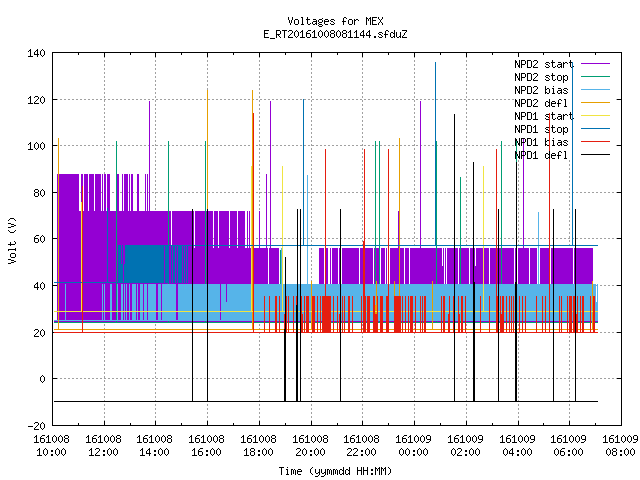The width and height of the screenshot is (640, 480).
Task: Click the 'Voltages for MEX' chart title
Action: click(x=335, y=21)
